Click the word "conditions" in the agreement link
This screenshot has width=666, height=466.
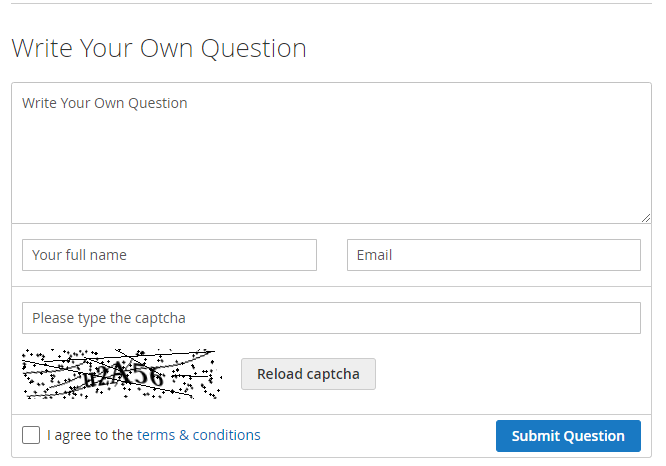pos(226,435)
